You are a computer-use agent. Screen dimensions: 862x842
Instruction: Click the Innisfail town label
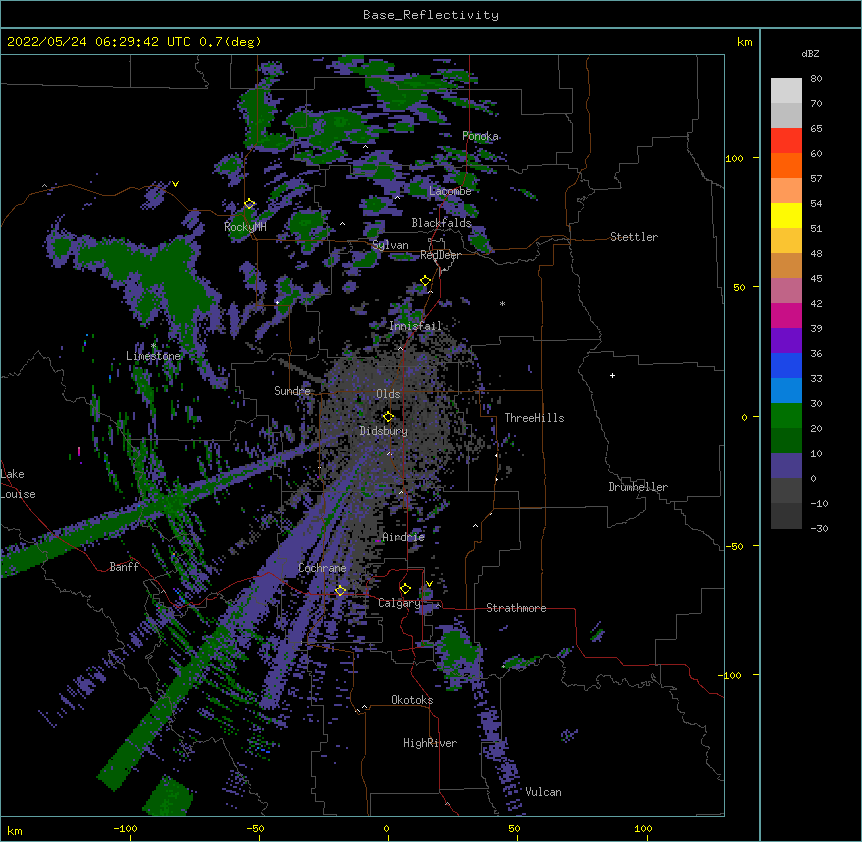[x=416, y=326]
